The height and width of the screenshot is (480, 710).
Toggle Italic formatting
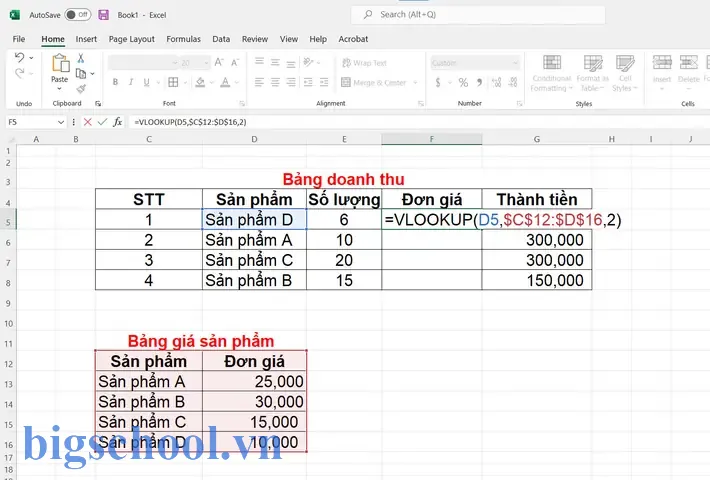(131, 82)
